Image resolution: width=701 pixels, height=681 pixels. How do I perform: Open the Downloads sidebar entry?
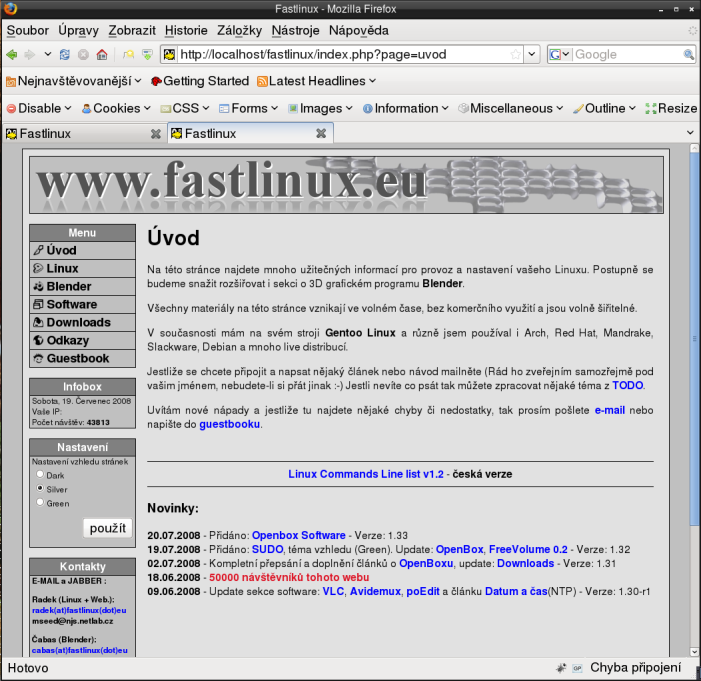[x=82, y=322]
